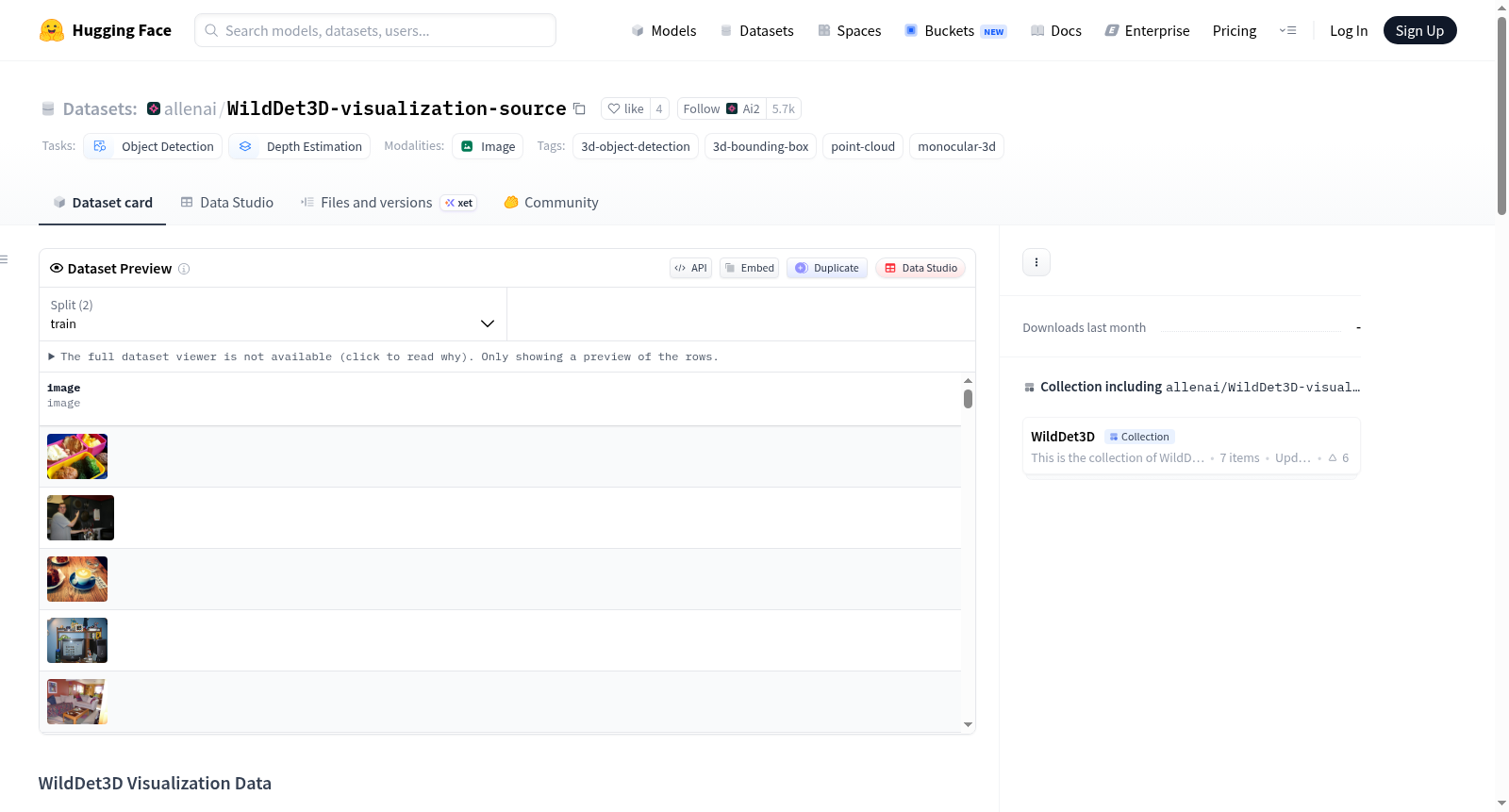1509x812 pixels.
Task: Open the bento lunch box image thumbnail
Action: 77,456
